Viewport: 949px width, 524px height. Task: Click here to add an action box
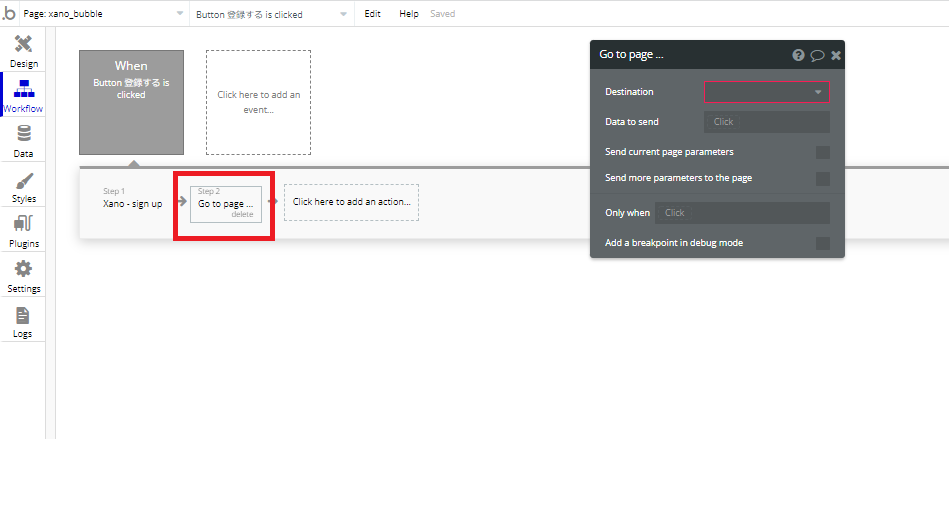(351, 202)
